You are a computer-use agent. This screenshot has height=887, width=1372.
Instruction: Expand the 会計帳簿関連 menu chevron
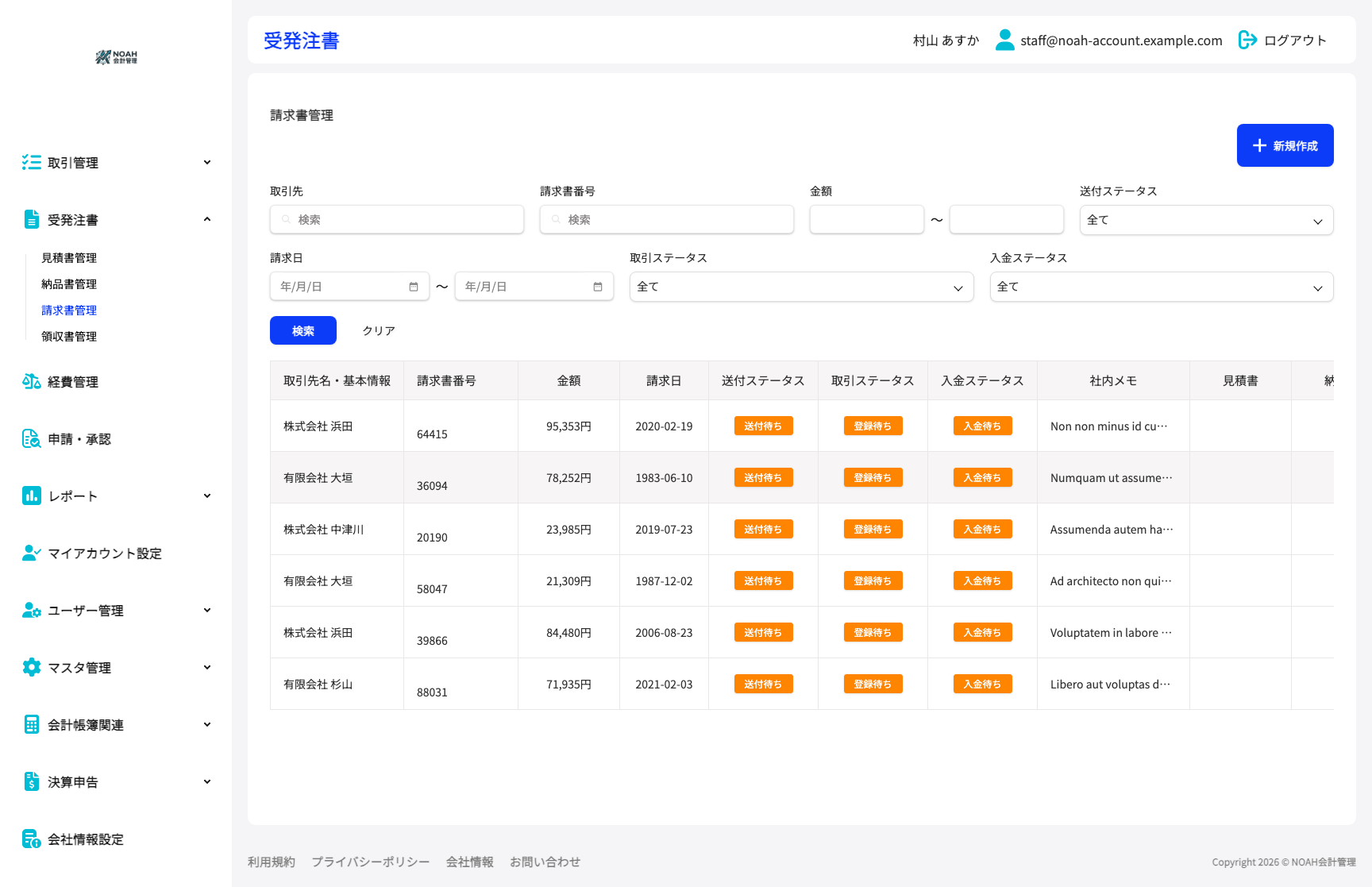coord(207,724)
